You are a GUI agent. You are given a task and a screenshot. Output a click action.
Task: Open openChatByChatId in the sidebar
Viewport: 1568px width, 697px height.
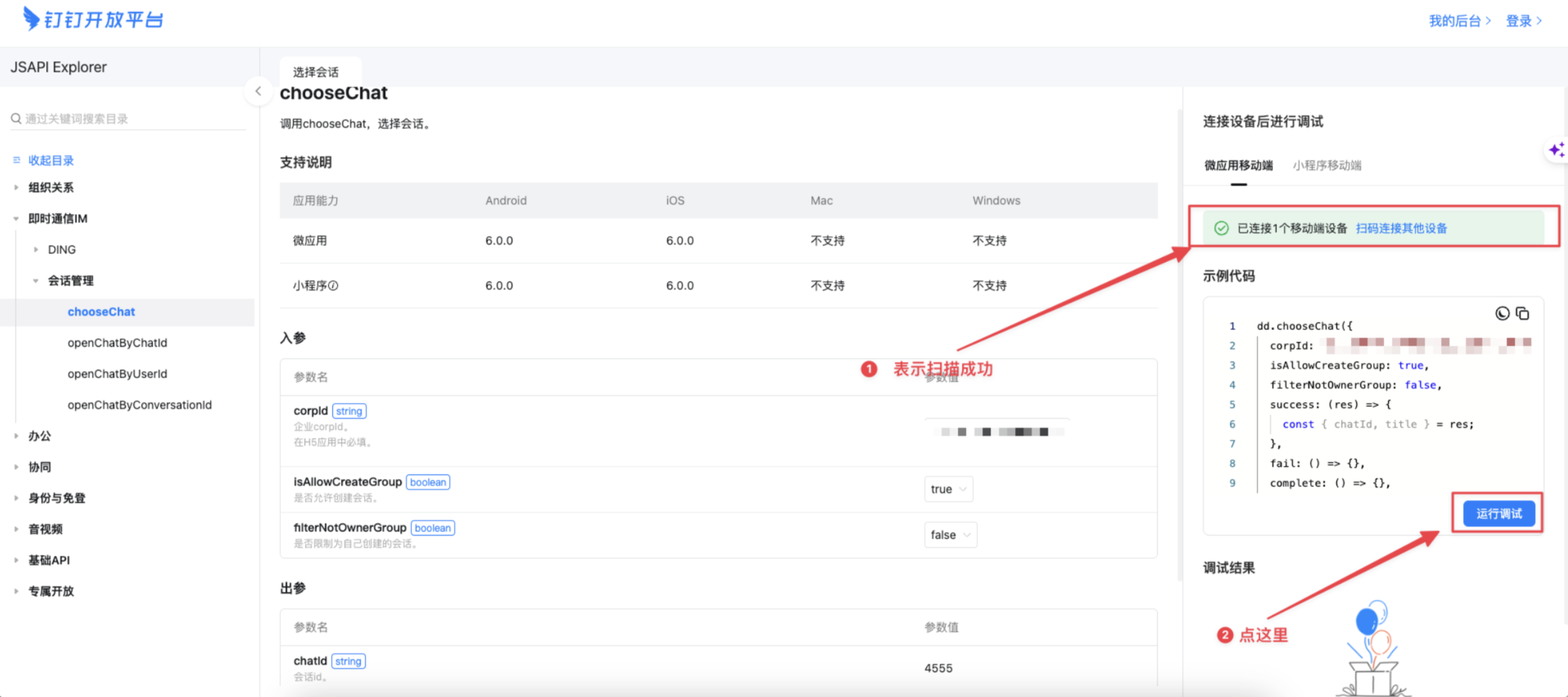118,343
